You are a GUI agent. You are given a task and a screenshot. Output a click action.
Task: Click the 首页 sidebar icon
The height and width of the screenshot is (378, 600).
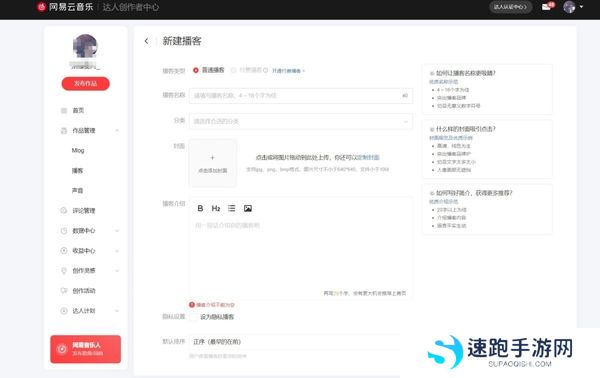click(64, 111)
